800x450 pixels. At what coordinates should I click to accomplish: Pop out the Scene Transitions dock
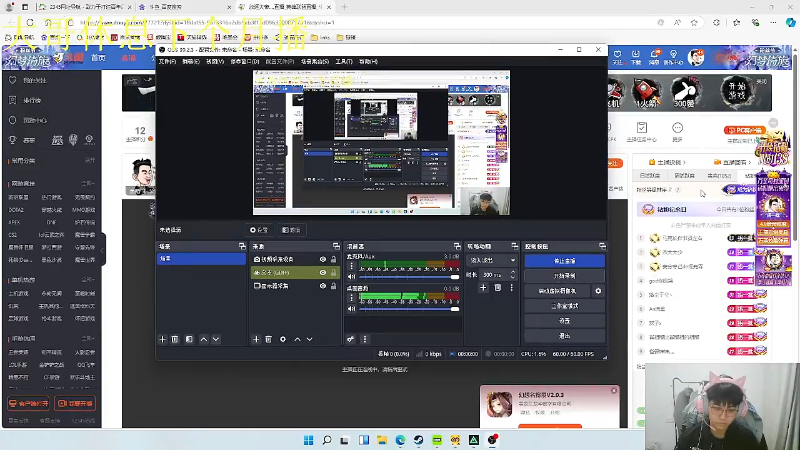(514, 246)
